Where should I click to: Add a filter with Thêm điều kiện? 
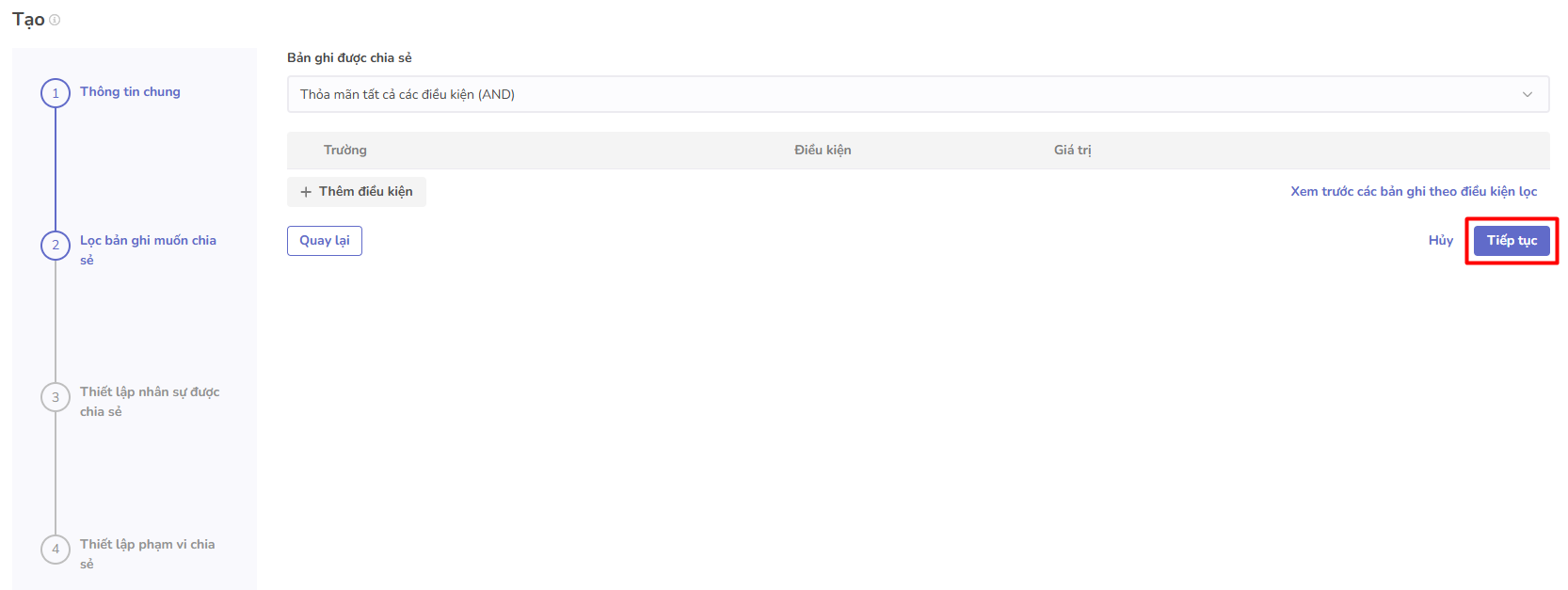pyautogui.click(x=357, y=192)
